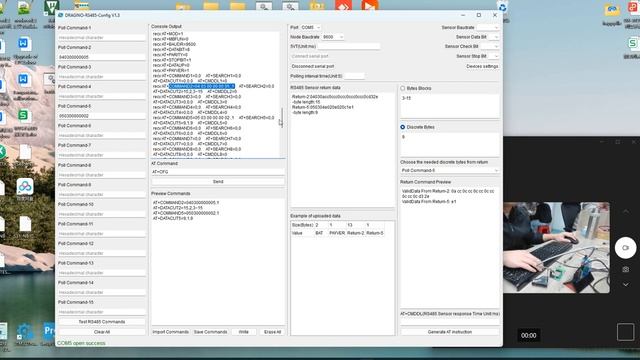Image resolution: width=640 pixels, height=360 pixels.
Task: Click the Import Commands button
Action: pyautogui.click(x=170, y=332)
